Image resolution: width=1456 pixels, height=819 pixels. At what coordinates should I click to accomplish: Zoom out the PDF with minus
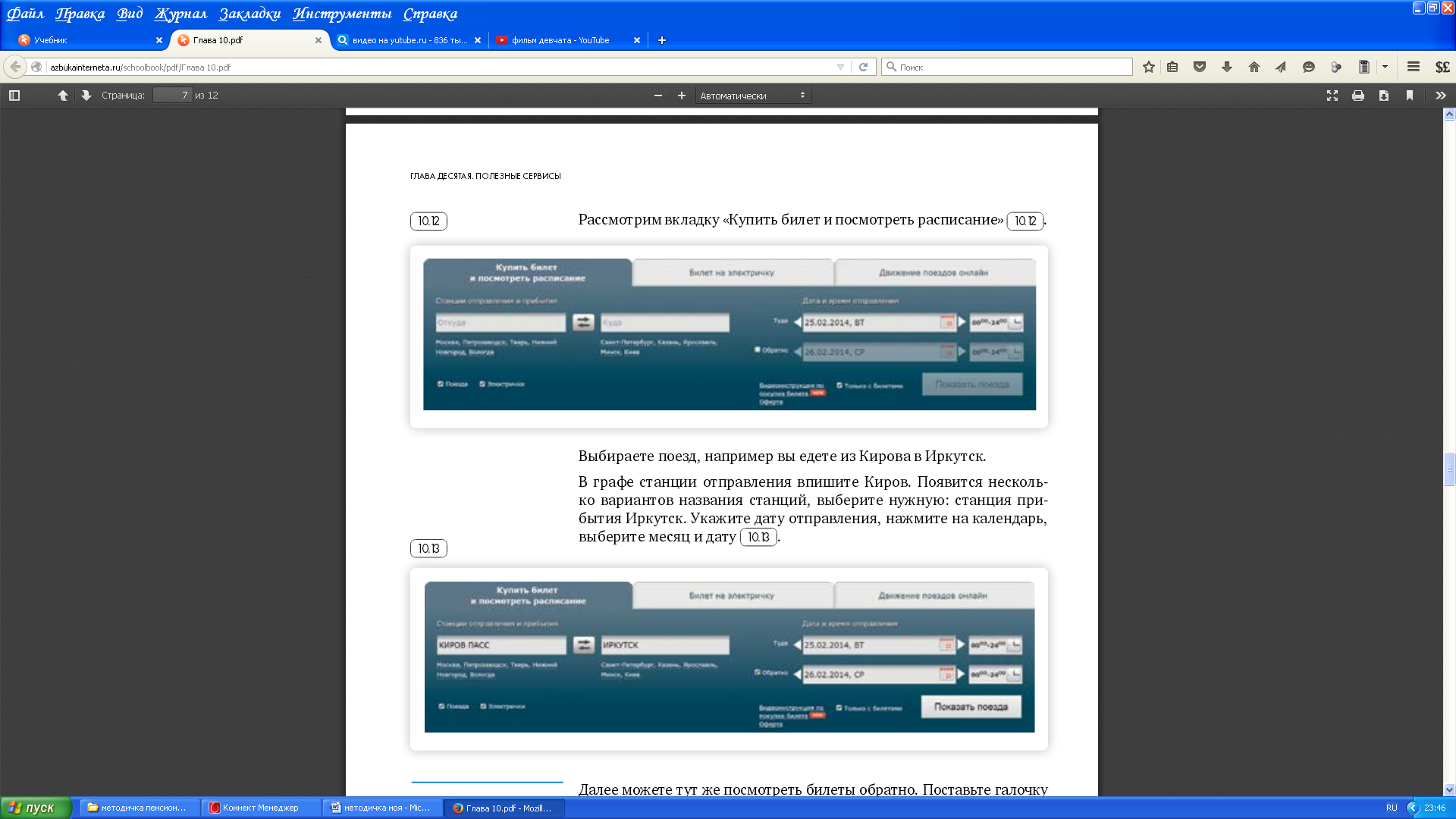pyautogui.click(x=658, y=96)
